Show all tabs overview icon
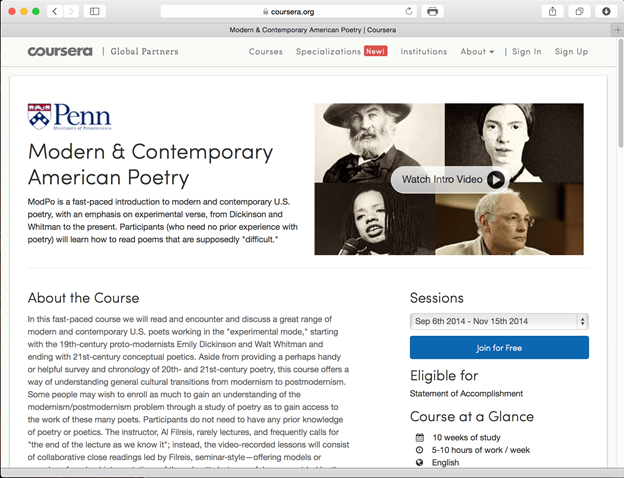This screenshot has width=624, height=478. pos(579,11)
